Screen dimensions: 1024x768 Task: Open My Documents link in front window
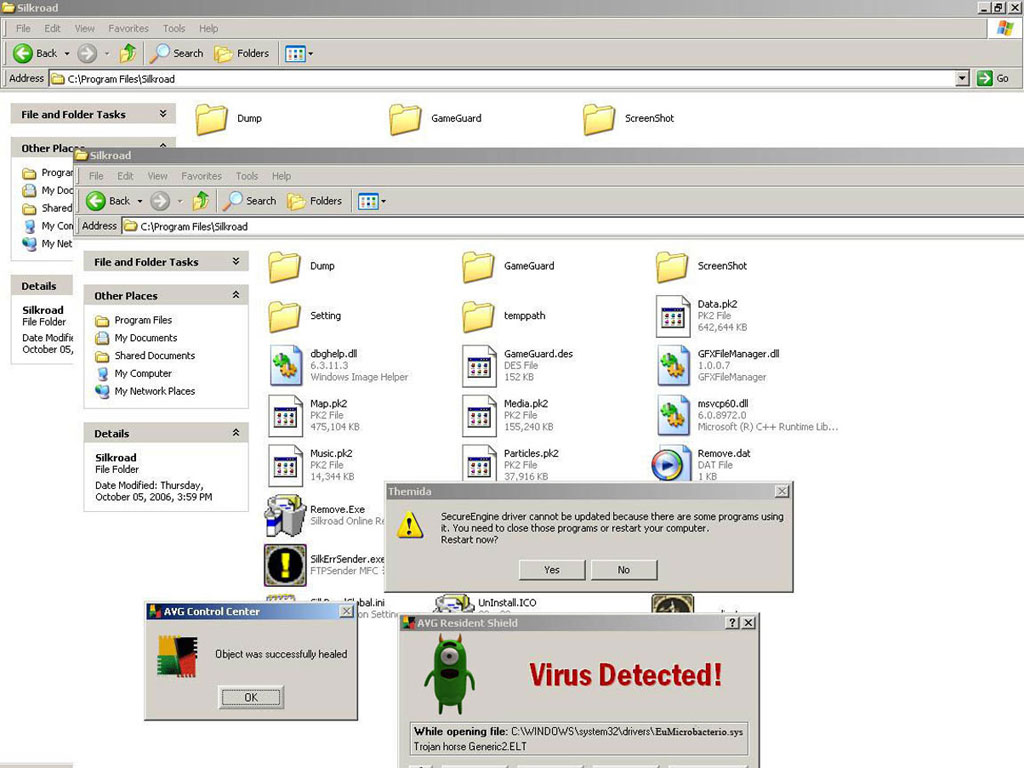coord(146,338)
